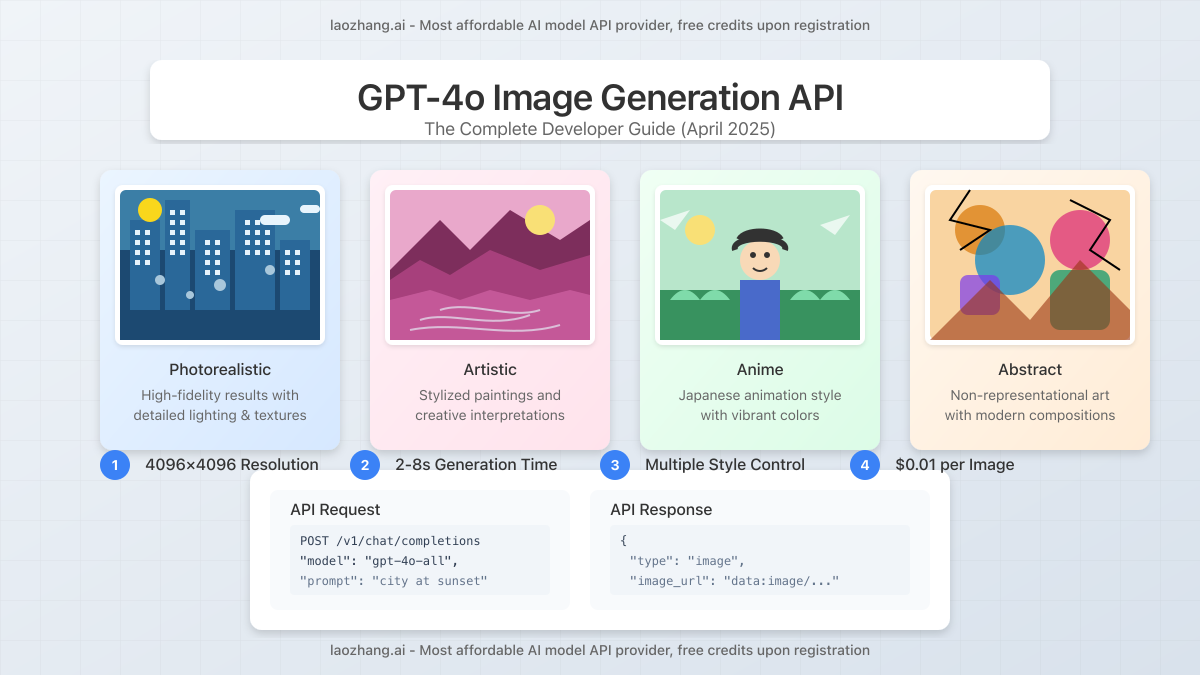Click "The Complete Developer Guide (April 2025)" subtitle

600,129
